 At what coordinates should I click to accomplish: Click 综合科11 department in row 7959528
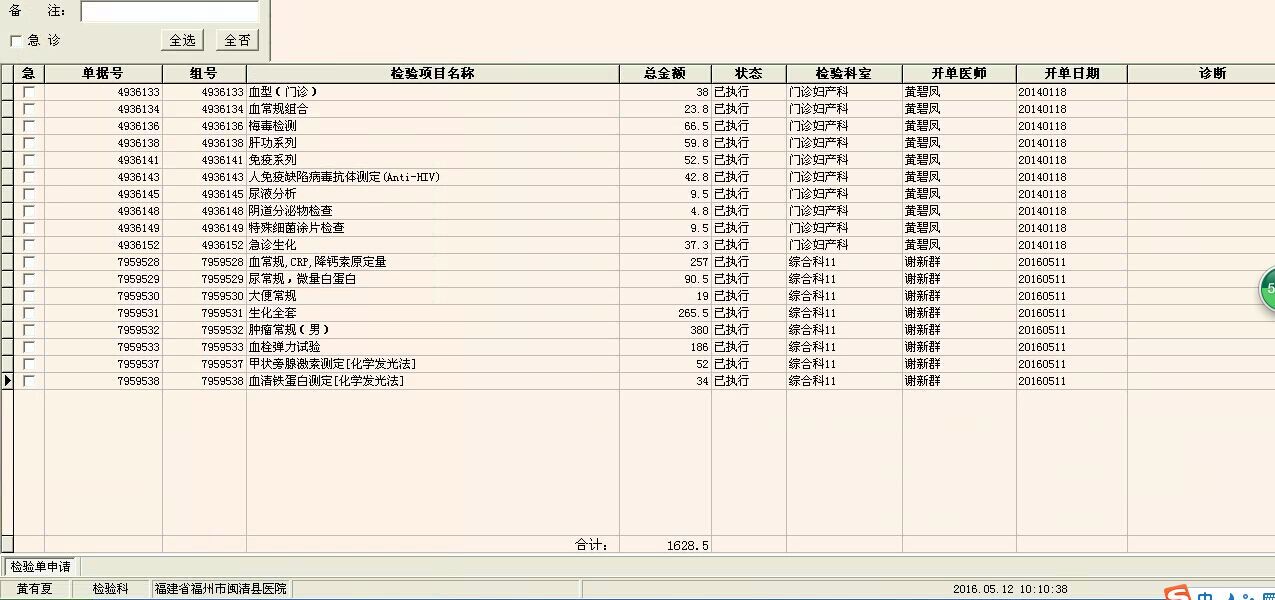pos(844,262)
